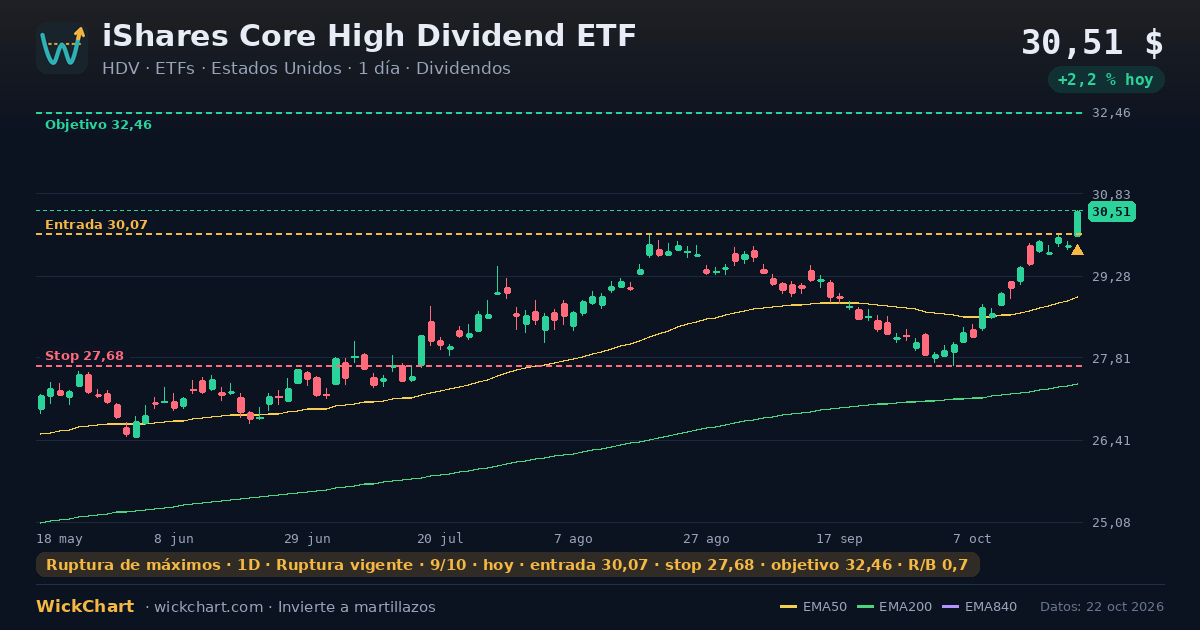The height and width of the screenshot is (630, 1200).
Task: Click the 20 jul date label
Action: coord(440,539)
